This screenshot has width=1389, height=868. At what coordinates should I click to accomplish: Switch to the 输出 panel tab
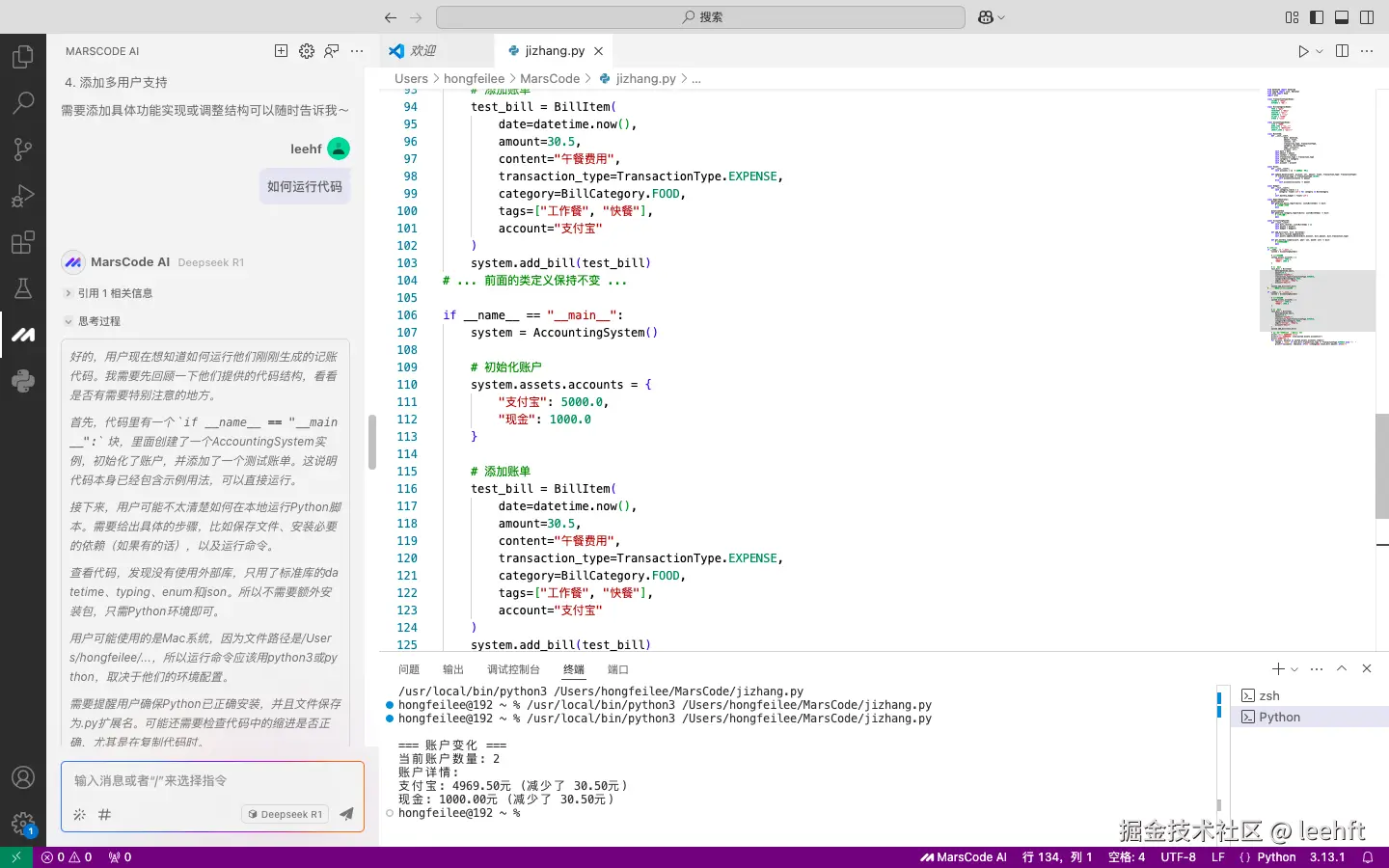[452, 668]
